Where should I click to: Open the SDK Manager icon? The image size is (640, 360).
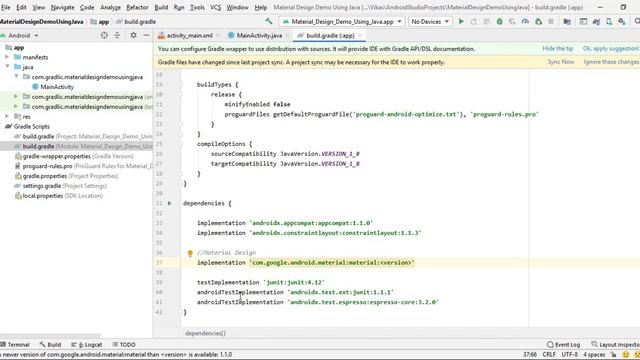(x=622, y=21)
